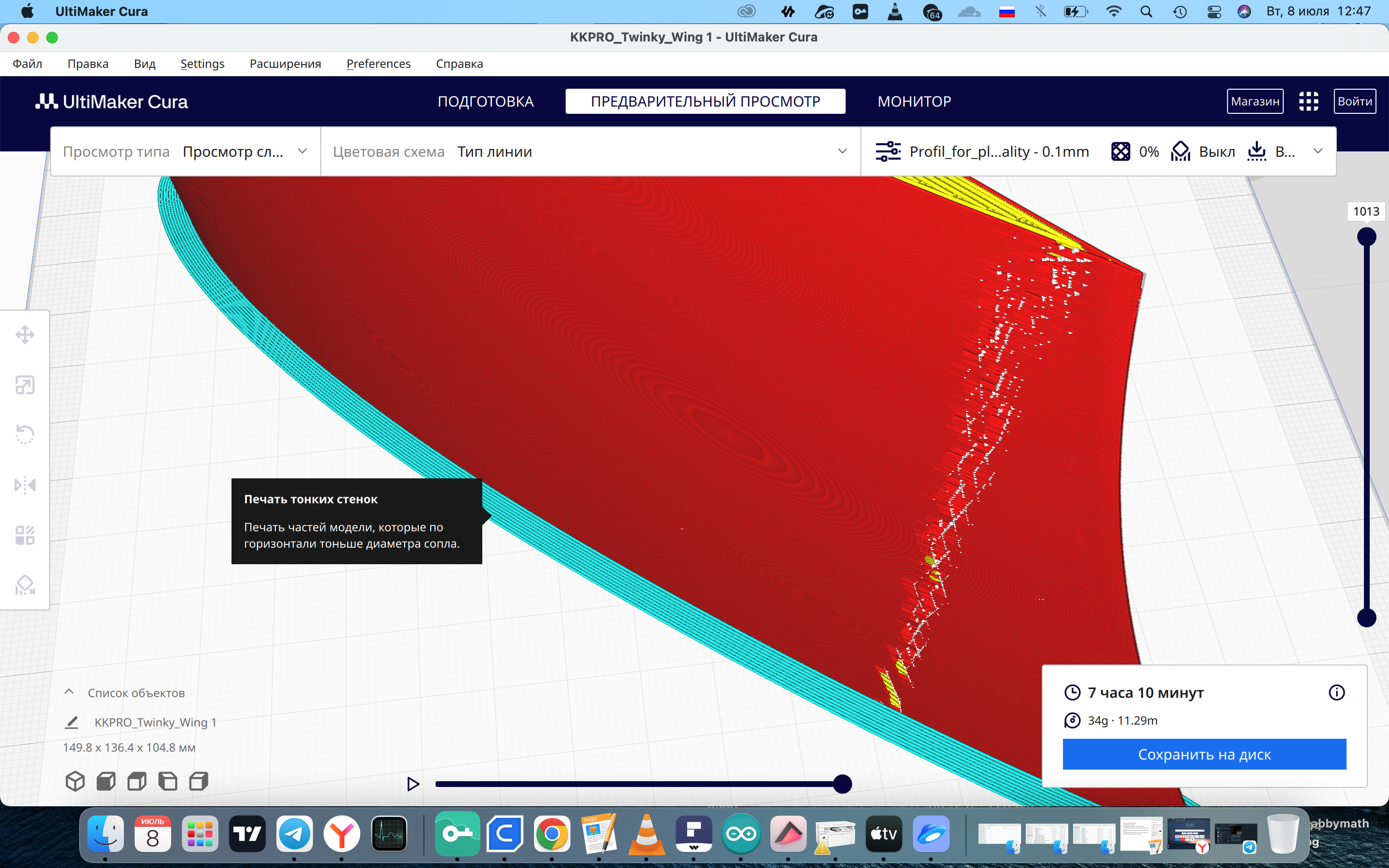Expand the print settings profile panel

point(1318,151)
